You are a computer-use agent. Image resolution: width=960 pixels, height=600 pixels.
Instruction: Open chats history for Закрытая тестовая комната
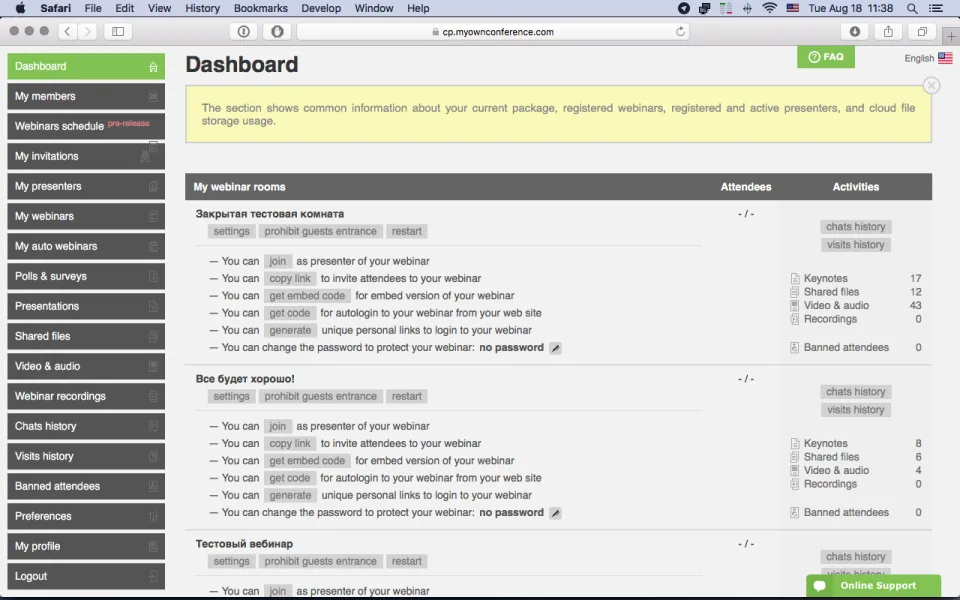[855, 227]
